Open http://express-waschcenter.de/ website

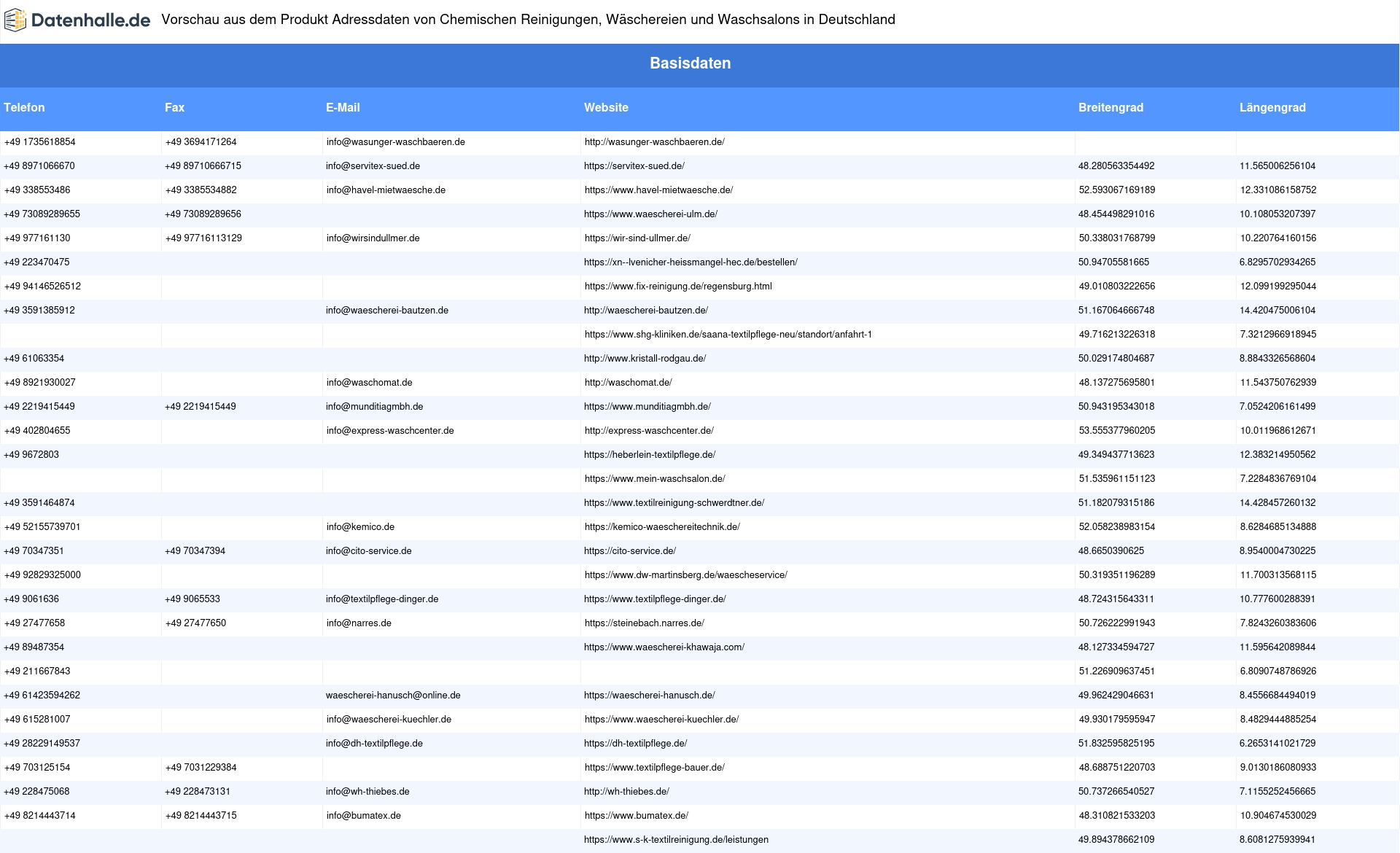coord(649,431)
